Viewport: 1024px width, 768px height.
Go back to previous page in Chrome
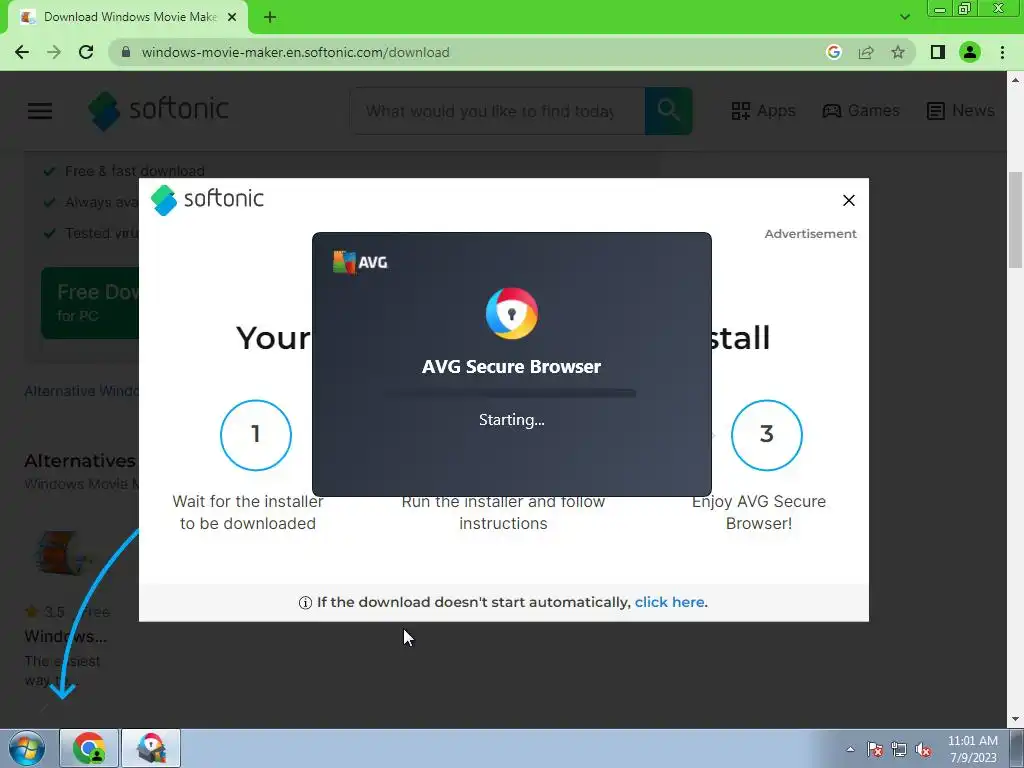(22, 52)
